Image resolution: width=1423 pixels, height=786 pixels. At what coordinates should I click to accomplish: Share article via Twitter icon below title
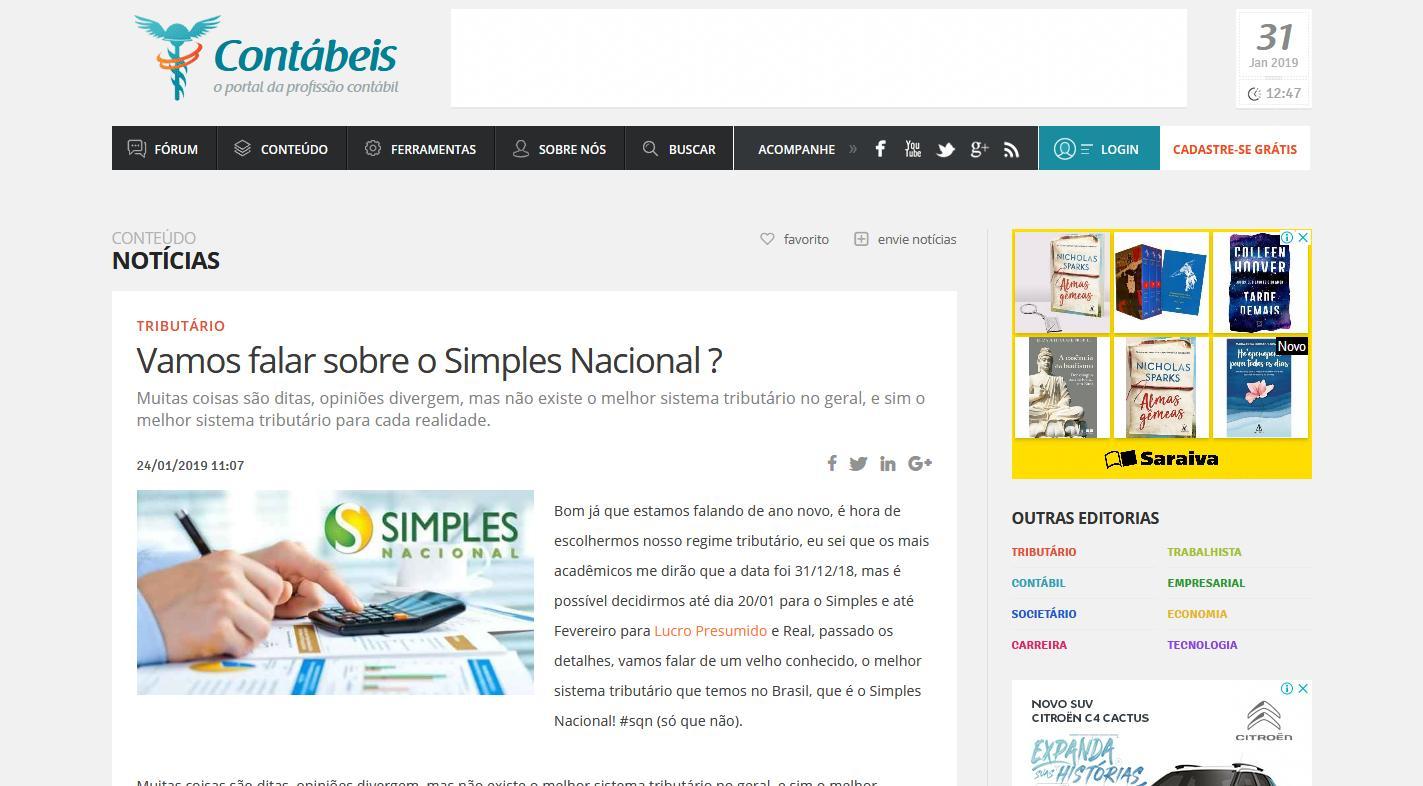858,464
